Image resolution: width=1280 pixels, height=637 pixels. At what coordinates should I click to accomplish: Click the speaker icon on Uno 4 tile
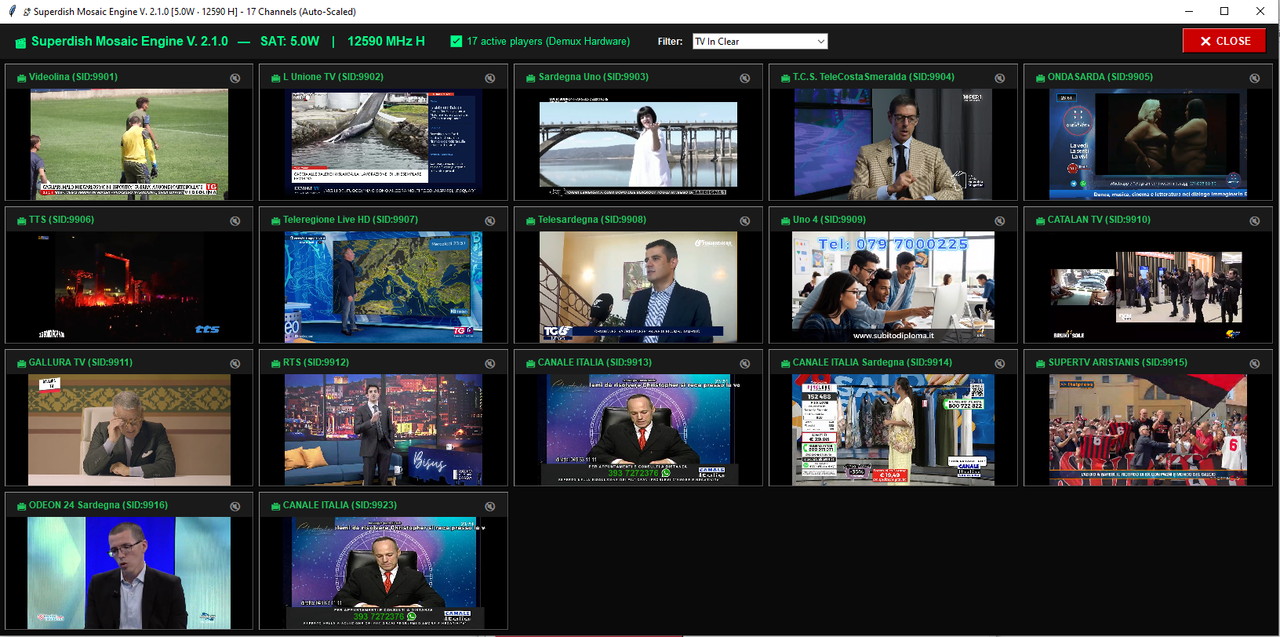click(1000, 221)
